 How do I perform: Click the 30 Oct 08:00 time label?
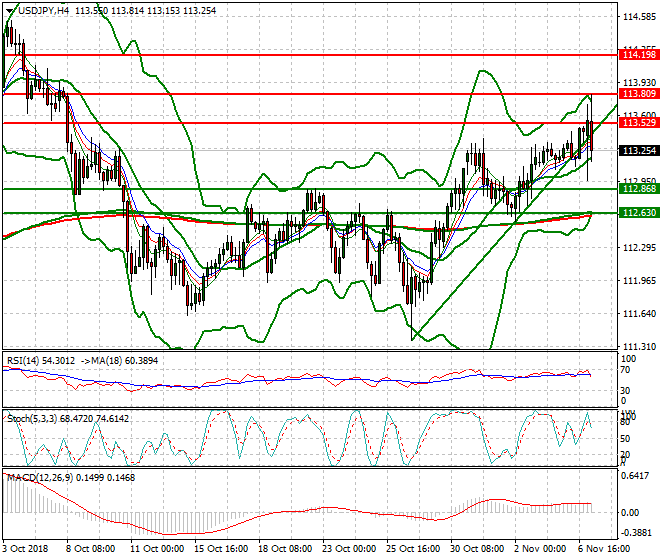point(477,549)
